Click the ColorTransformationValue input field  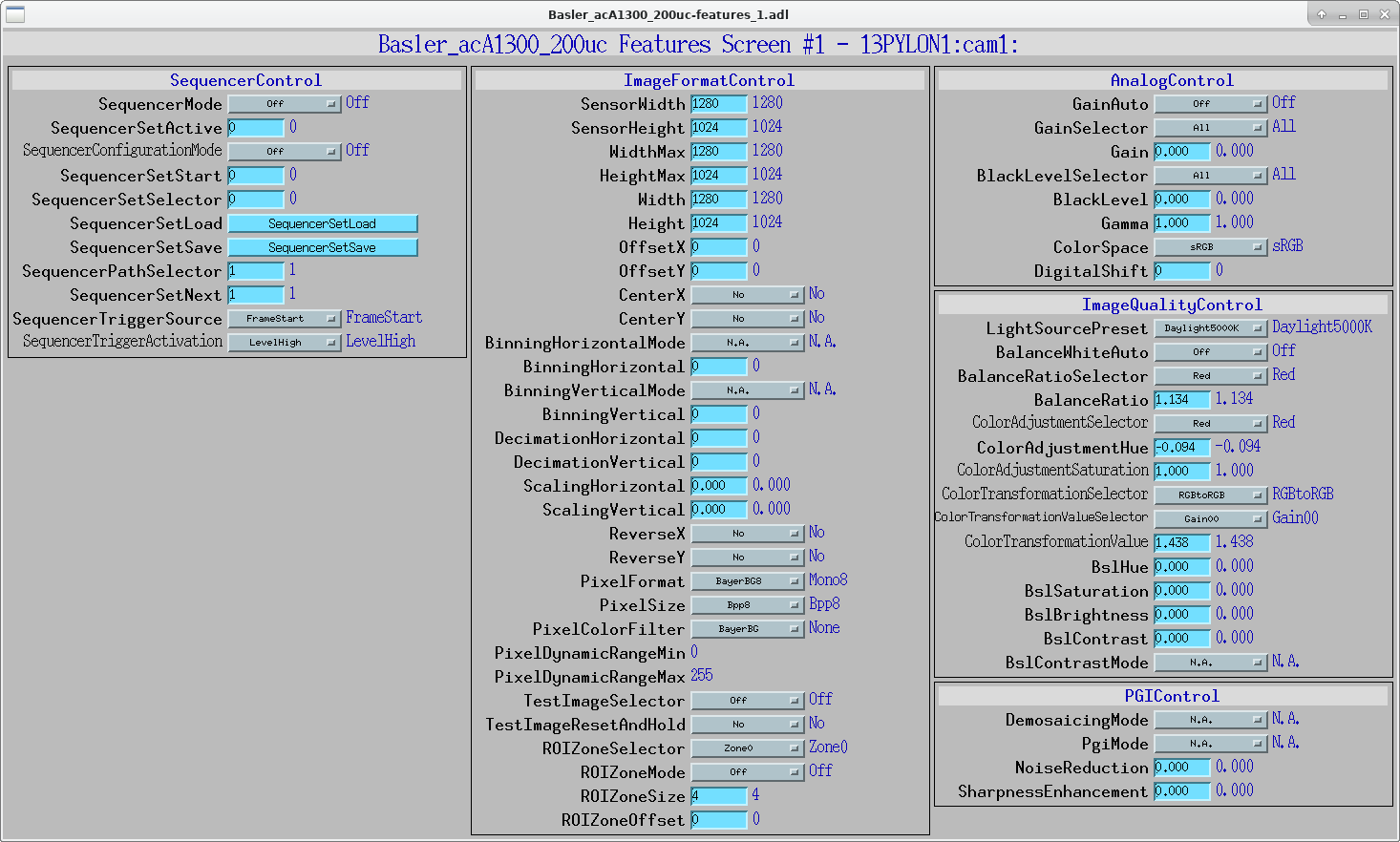point(1182,542)
